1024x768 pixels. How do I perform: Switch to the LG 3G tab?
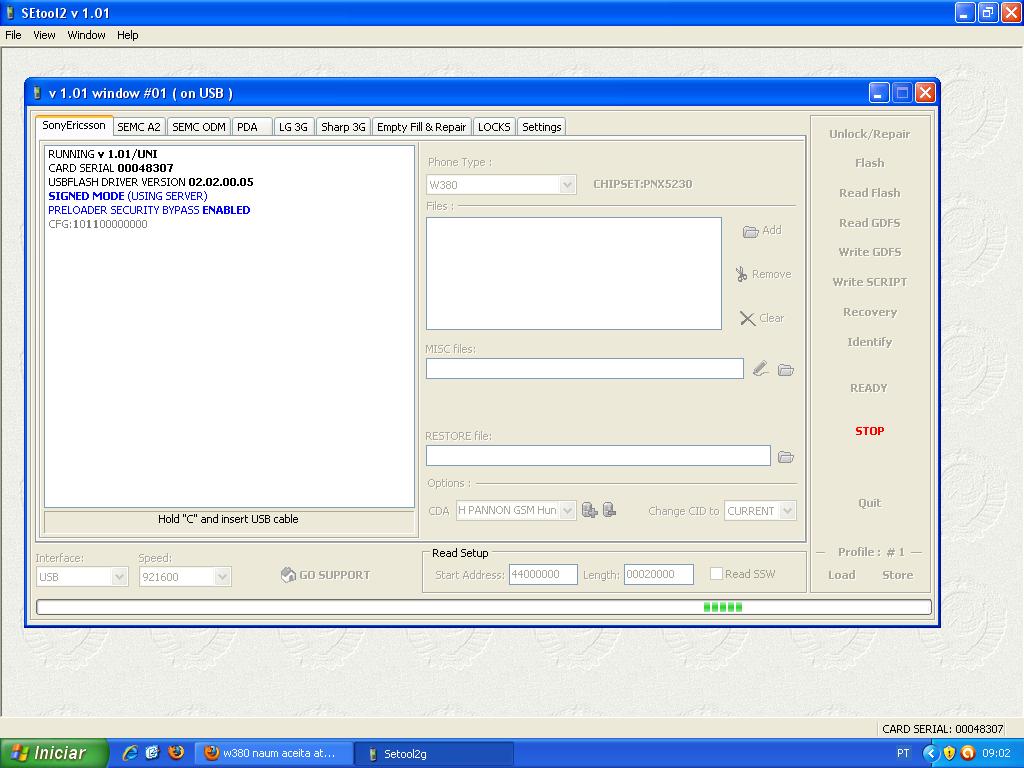click(293, 127)
